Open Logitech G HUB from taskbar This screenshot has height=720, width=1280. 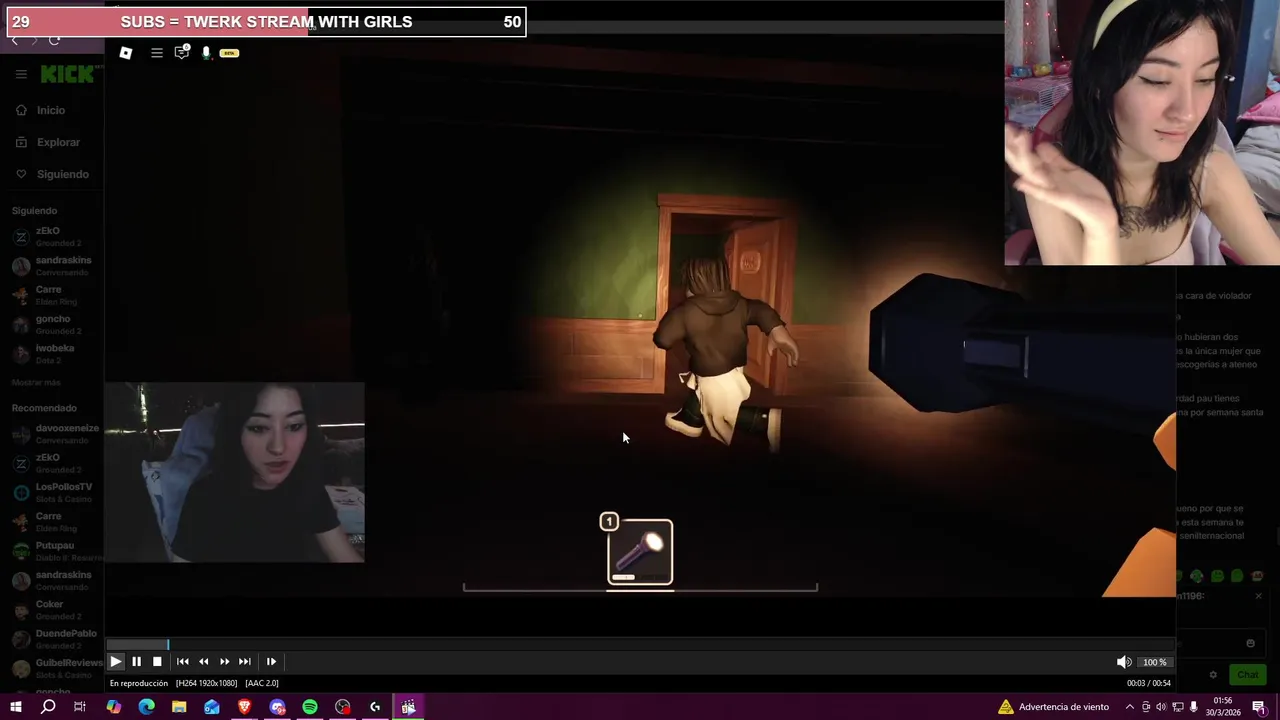point(375,707)
